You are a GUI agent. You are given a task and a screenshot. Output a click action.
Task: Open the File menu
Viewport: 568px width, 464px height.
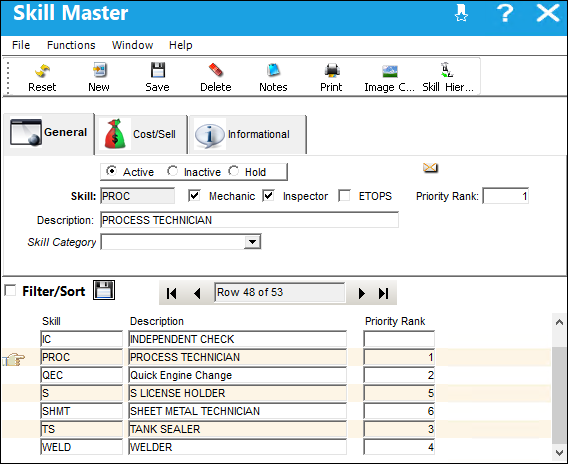tap(21, 45)
